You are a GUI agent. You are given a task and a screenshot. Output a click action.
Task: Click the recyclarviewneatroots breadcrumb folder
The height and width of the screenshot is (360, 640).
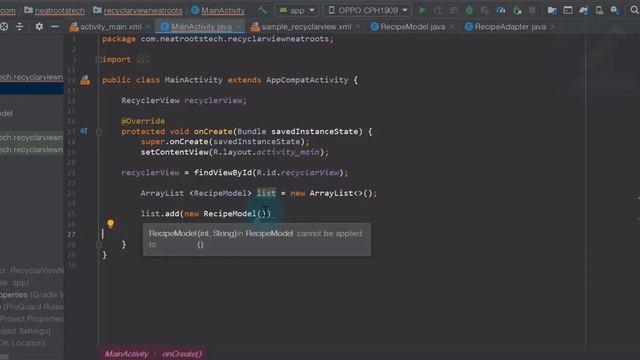click(138, 10)
